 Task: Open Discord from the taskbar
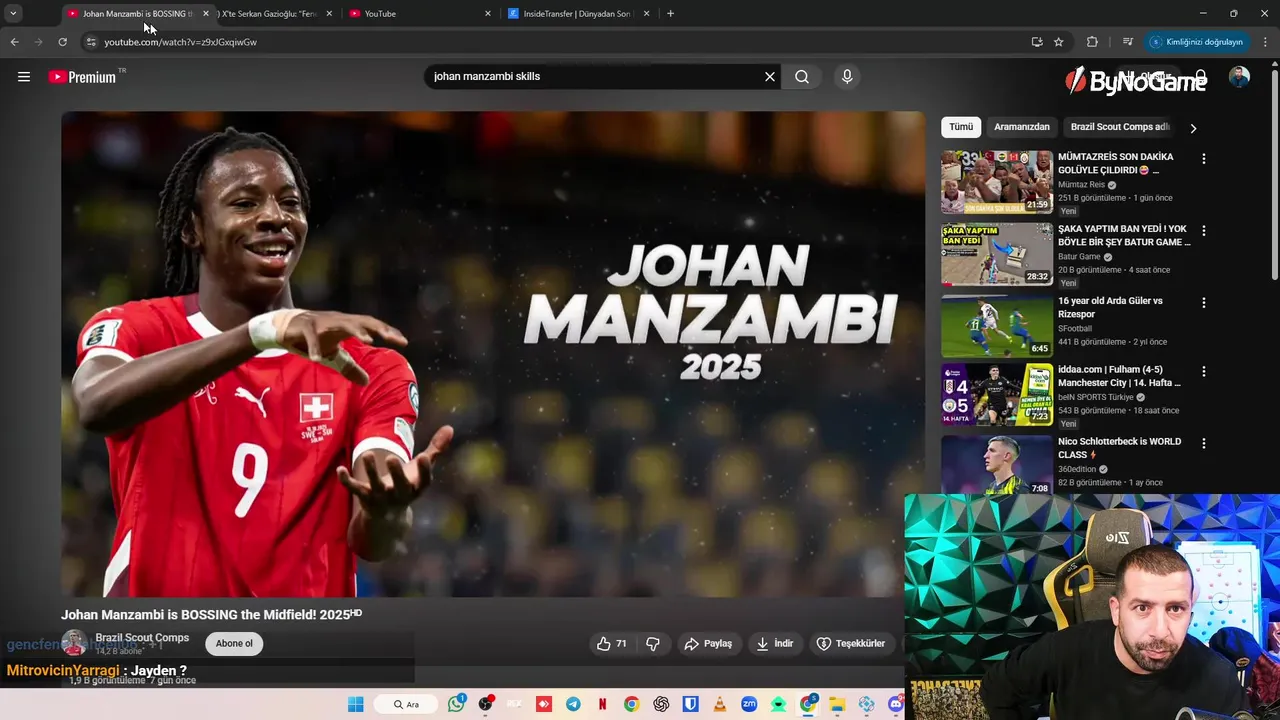(895, 704)
